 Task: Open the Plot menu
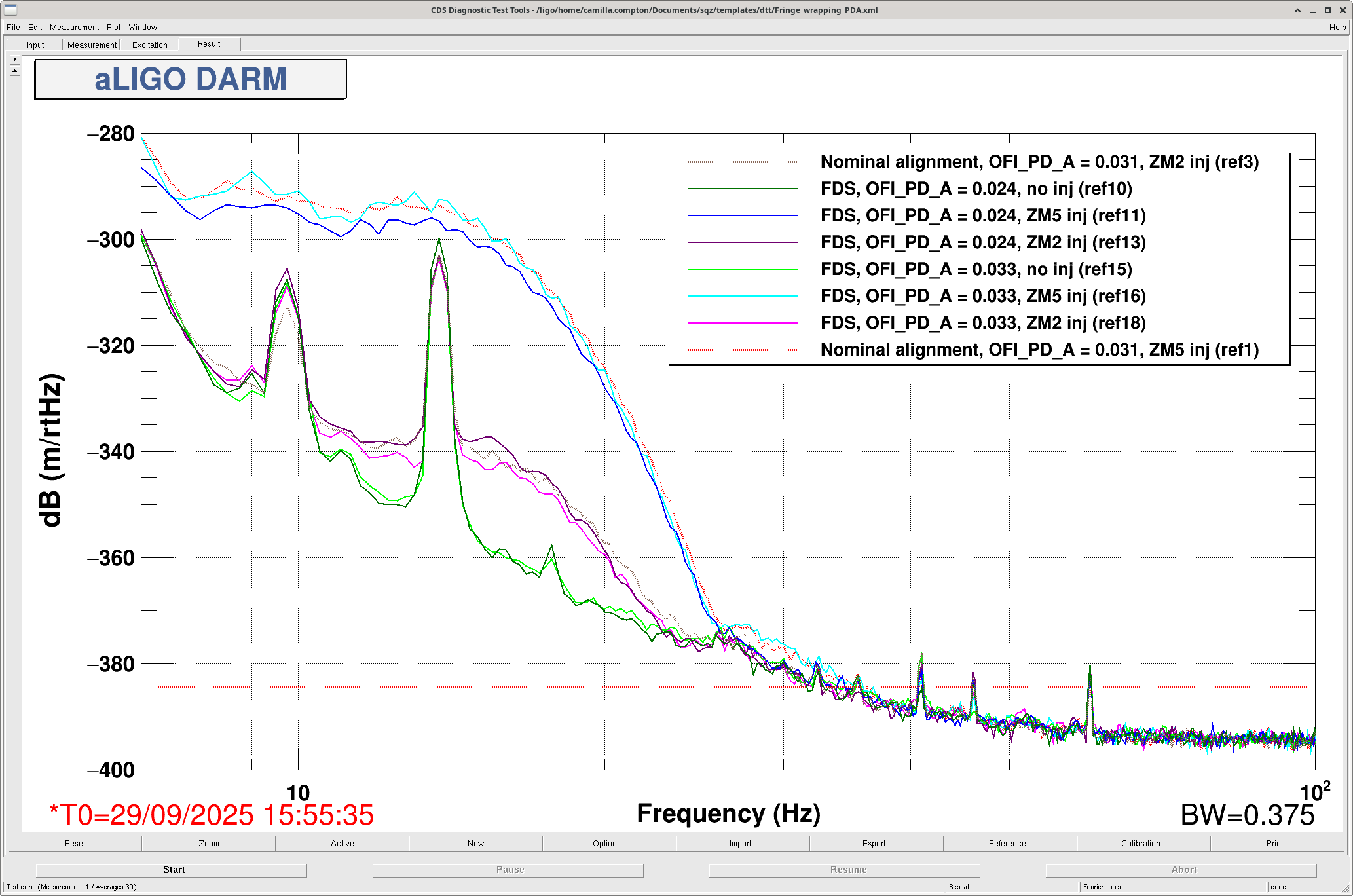pos(113,28)
